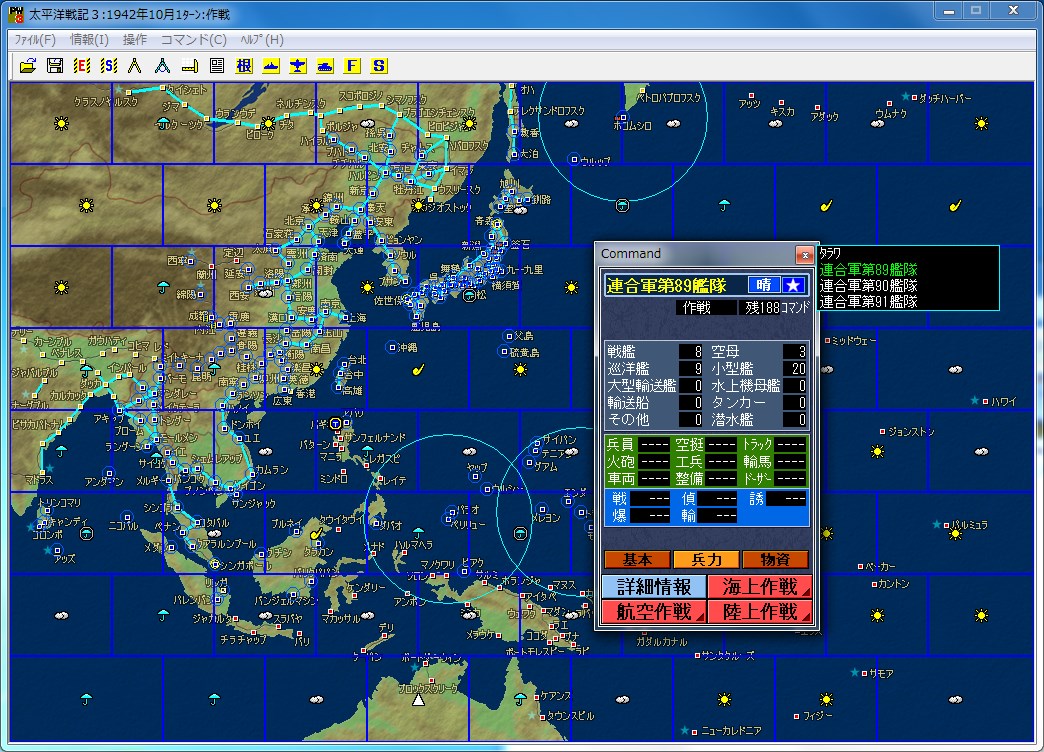This screenshot has height=752, width=1044.
Task: Expand the 陸上作戦 command button
Action: [760, 612]
